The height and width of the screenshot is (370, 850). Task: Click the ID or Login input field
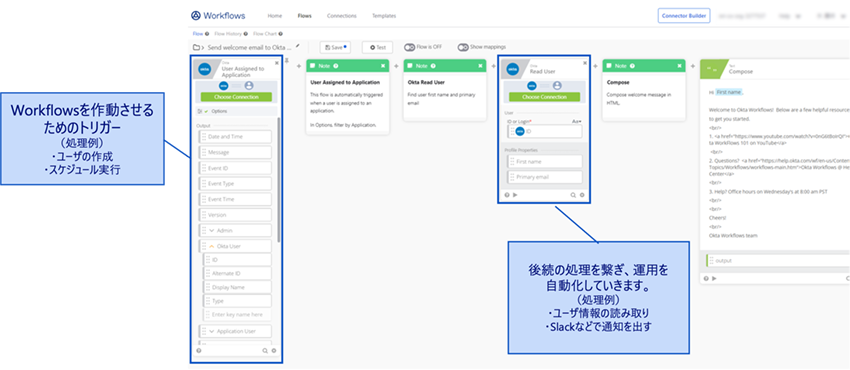544,132
